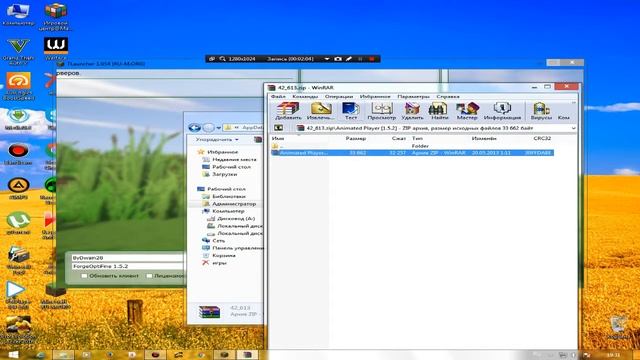Open the ForgeOptiFine 1.5.2 version dropdown
The image size is (640, 360).
127,266
